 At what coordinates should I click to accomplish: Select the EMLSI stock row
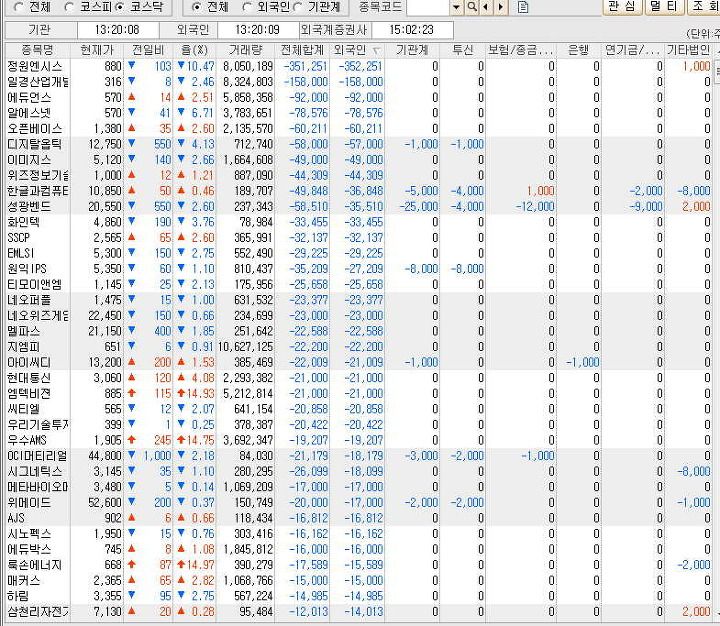pyautogui.click(x=359, y=254)
